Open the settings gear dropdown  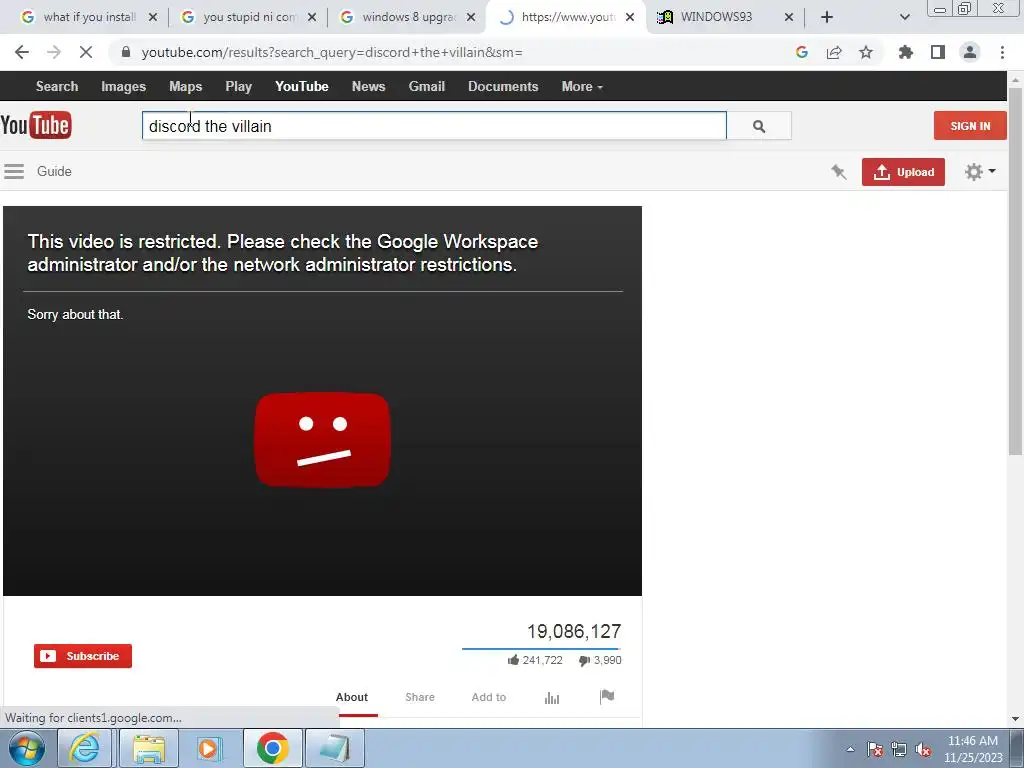(x=980, y=172)
